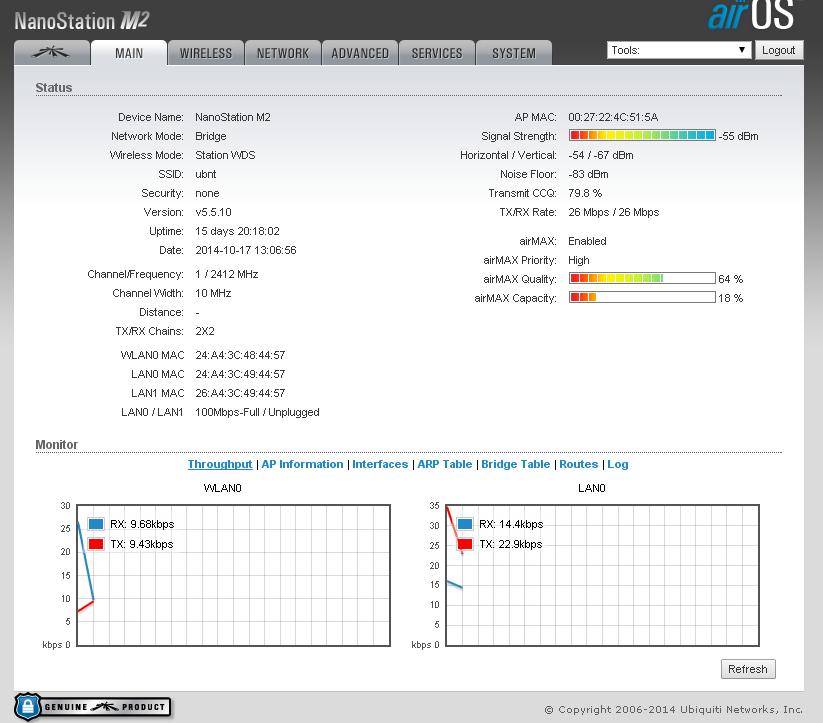Click the Network Mode value Bridge
823x723 pixels.
[211, 136]
